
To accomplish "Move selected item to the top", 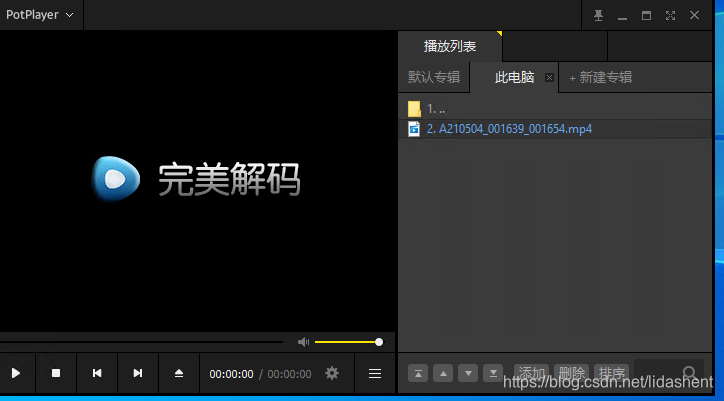I will coord(418,373).
